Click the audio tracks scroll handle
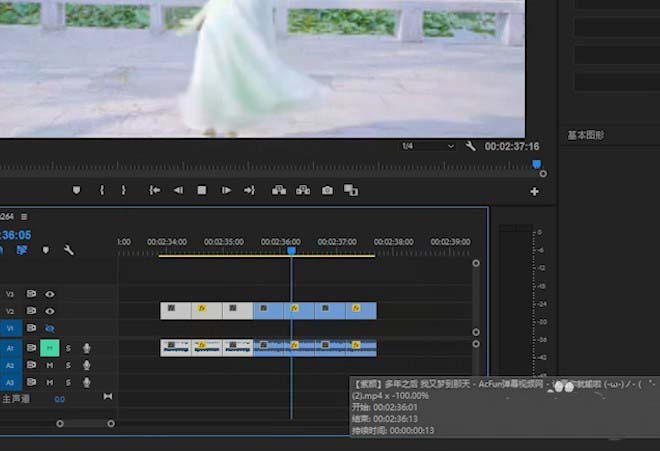The height and width of the screenshot is (451, 660). point(476,344)
